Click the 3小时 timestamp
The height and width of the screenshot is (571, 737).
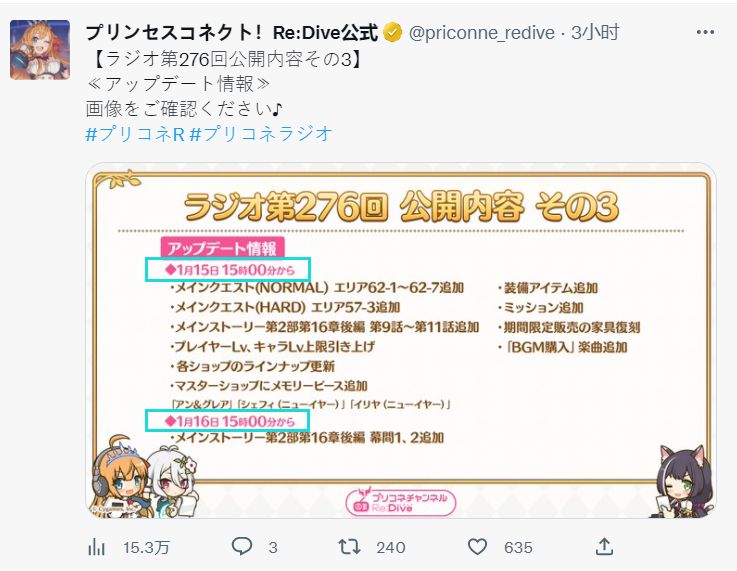click(x=595, y=32)
